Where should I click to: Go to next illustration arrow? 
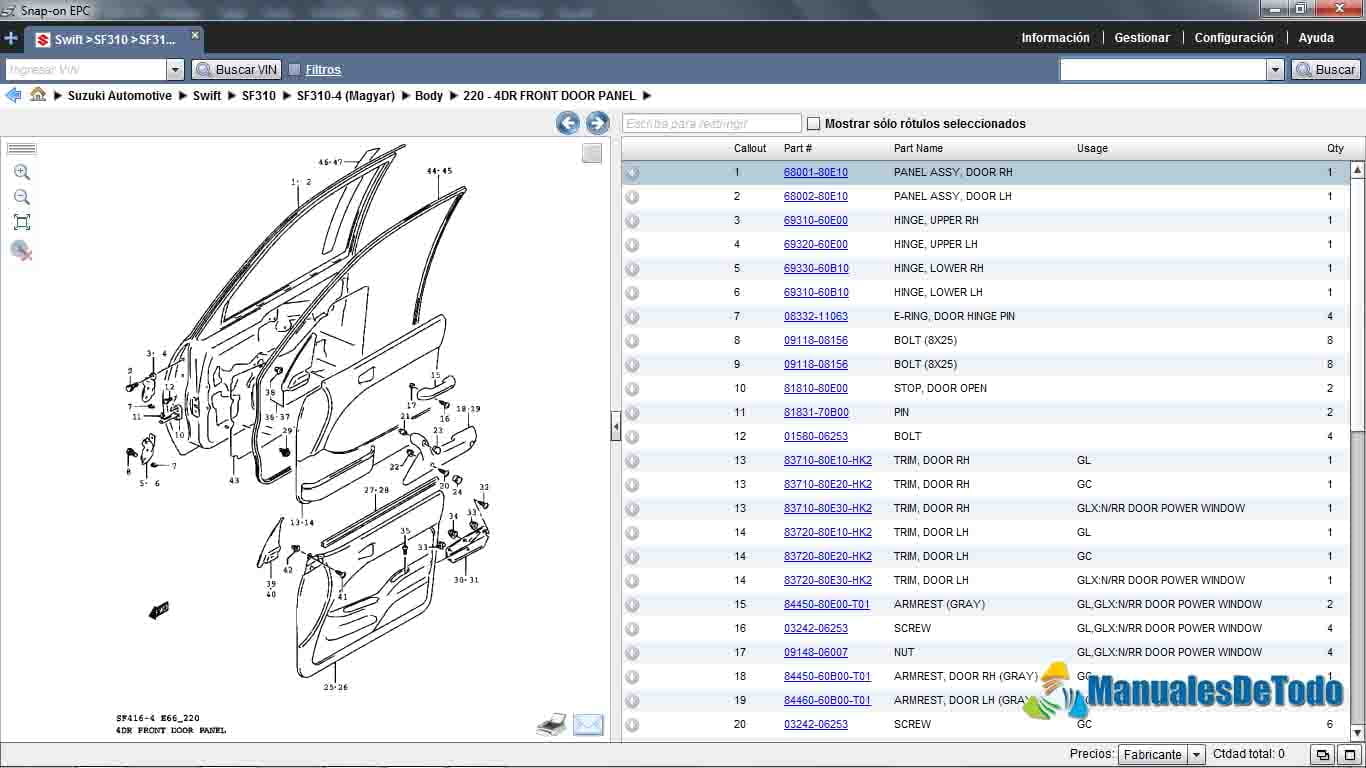pyautogui.click(x=597, y=123)
